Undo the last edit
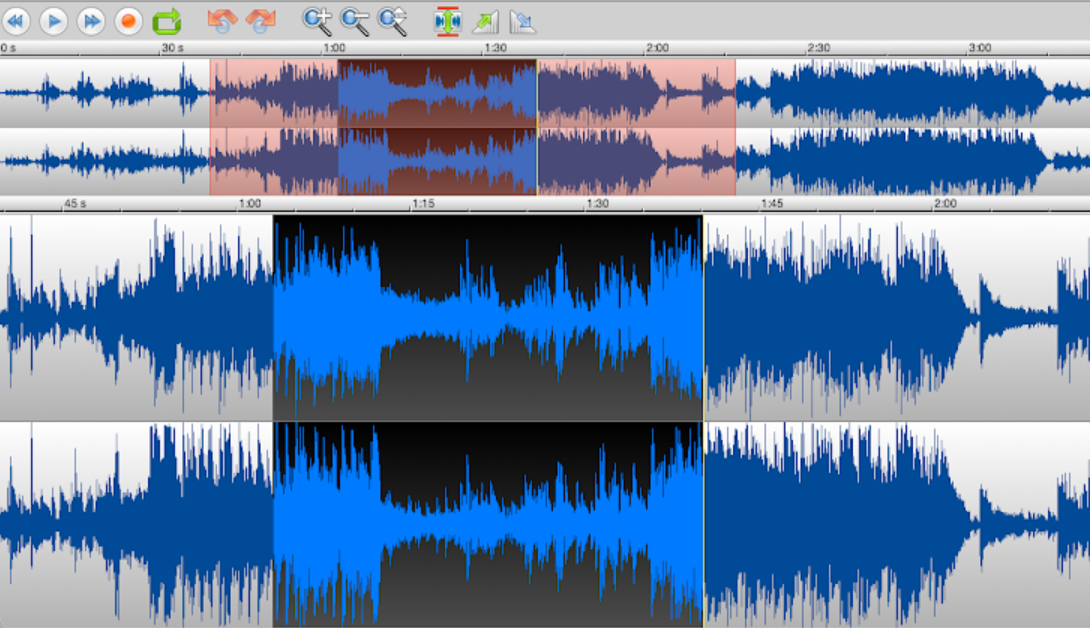1090x628 pixels. pyautogui.click(x=222, y=21)
